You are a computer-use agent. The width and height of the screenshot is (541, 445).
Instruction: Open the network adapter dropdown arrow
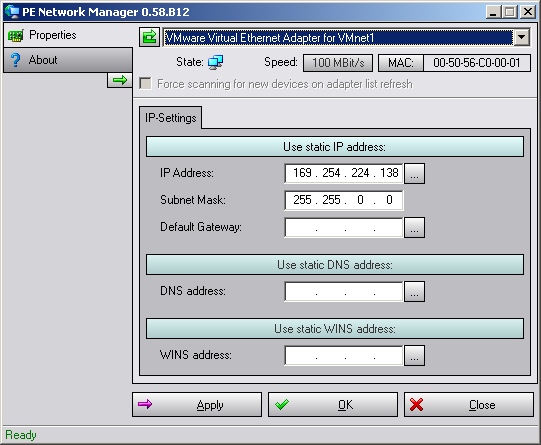point(522,37)
